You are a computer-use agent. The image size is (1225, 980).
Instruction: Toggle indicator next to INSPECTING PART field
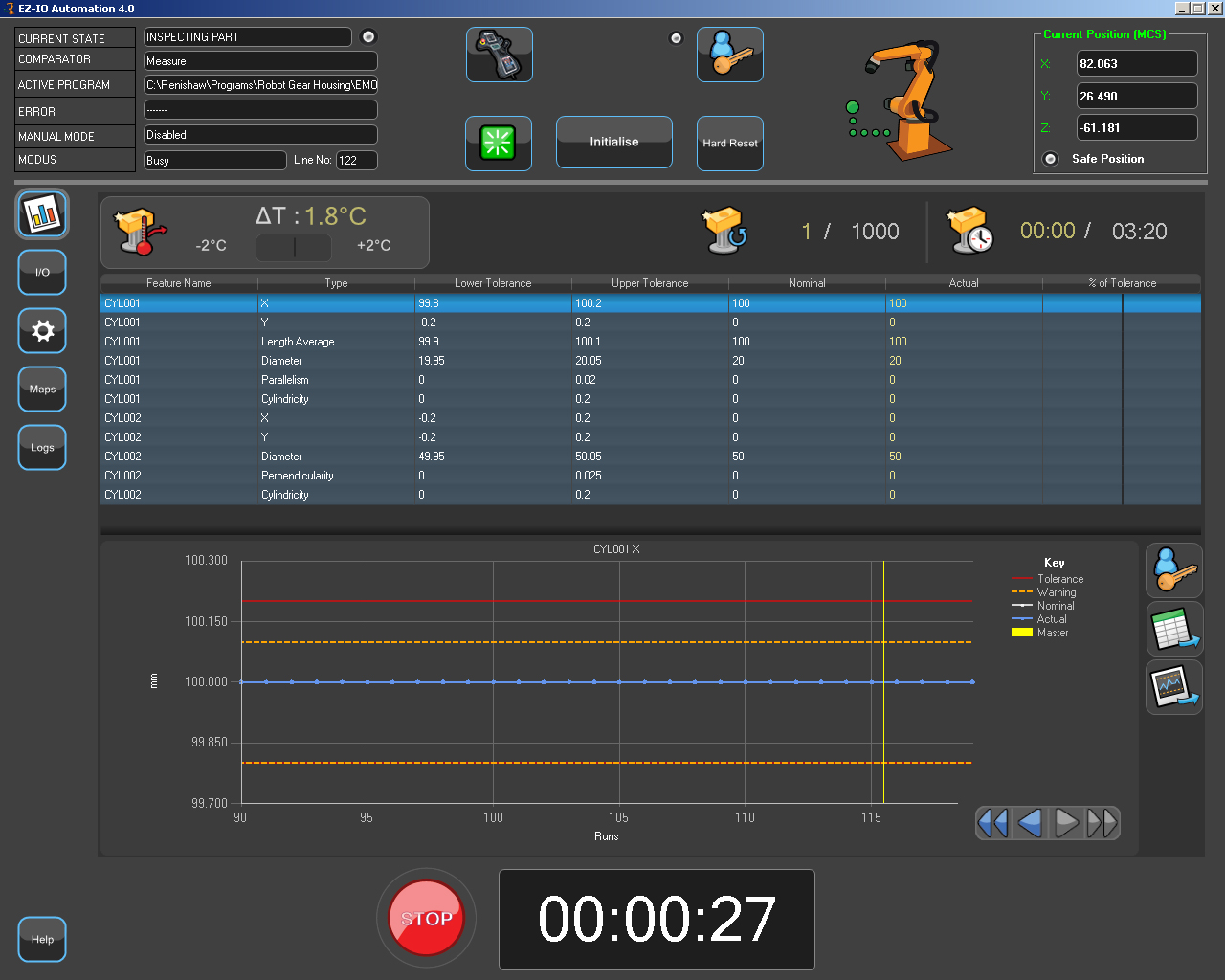368,37
